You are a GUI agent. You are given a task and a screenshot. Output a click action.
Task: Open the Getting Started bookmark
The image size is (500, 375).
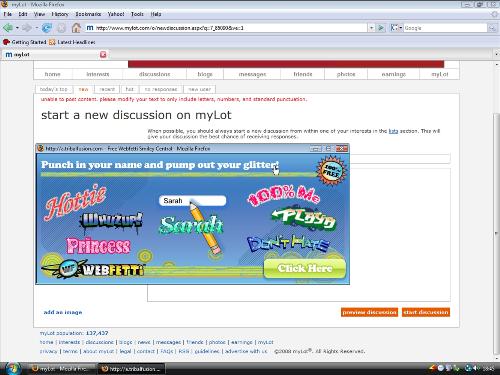tap(24, 42)
